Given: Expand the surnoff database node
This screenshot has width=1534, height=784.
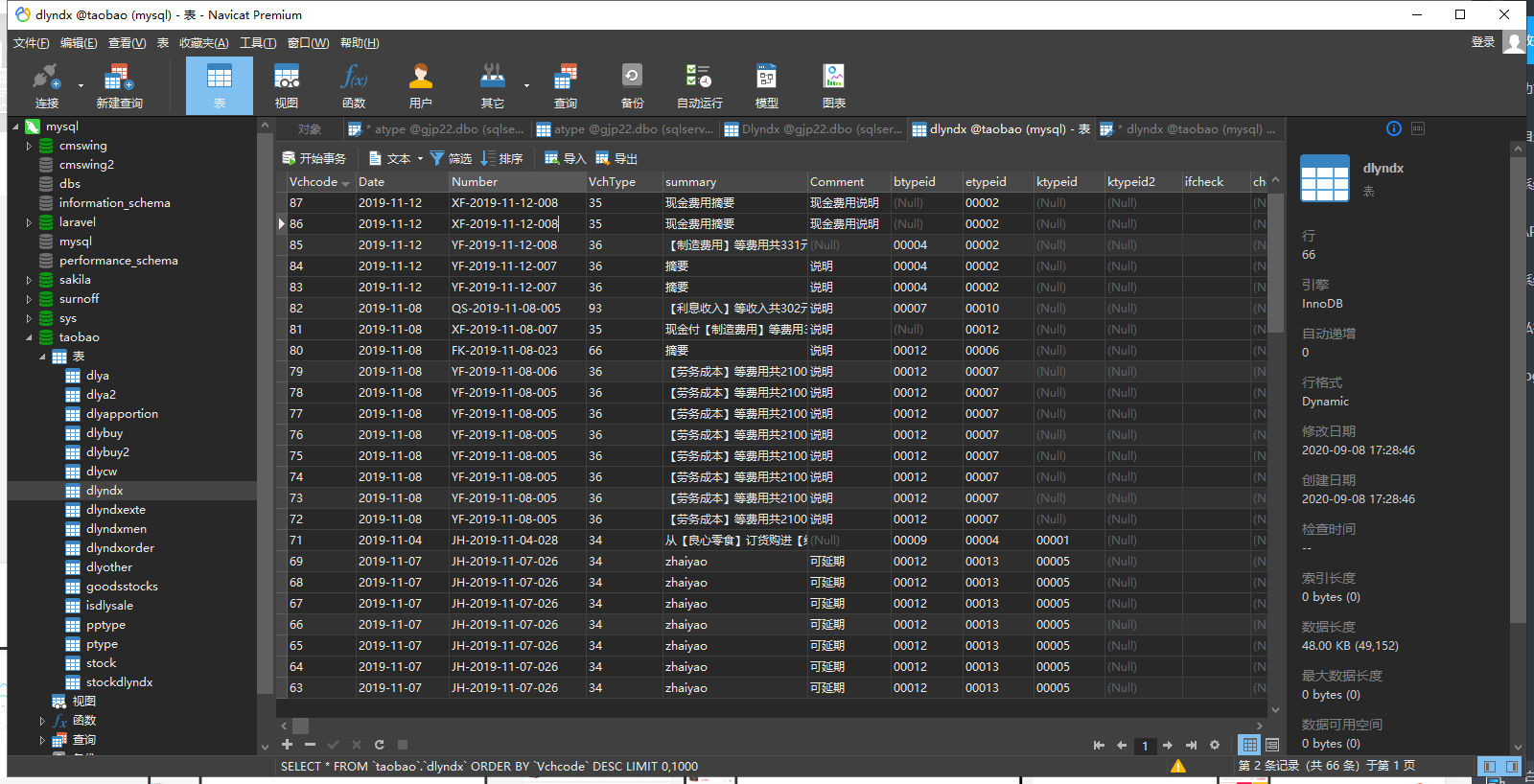Looking at the screenshot, I should point(29,299).
